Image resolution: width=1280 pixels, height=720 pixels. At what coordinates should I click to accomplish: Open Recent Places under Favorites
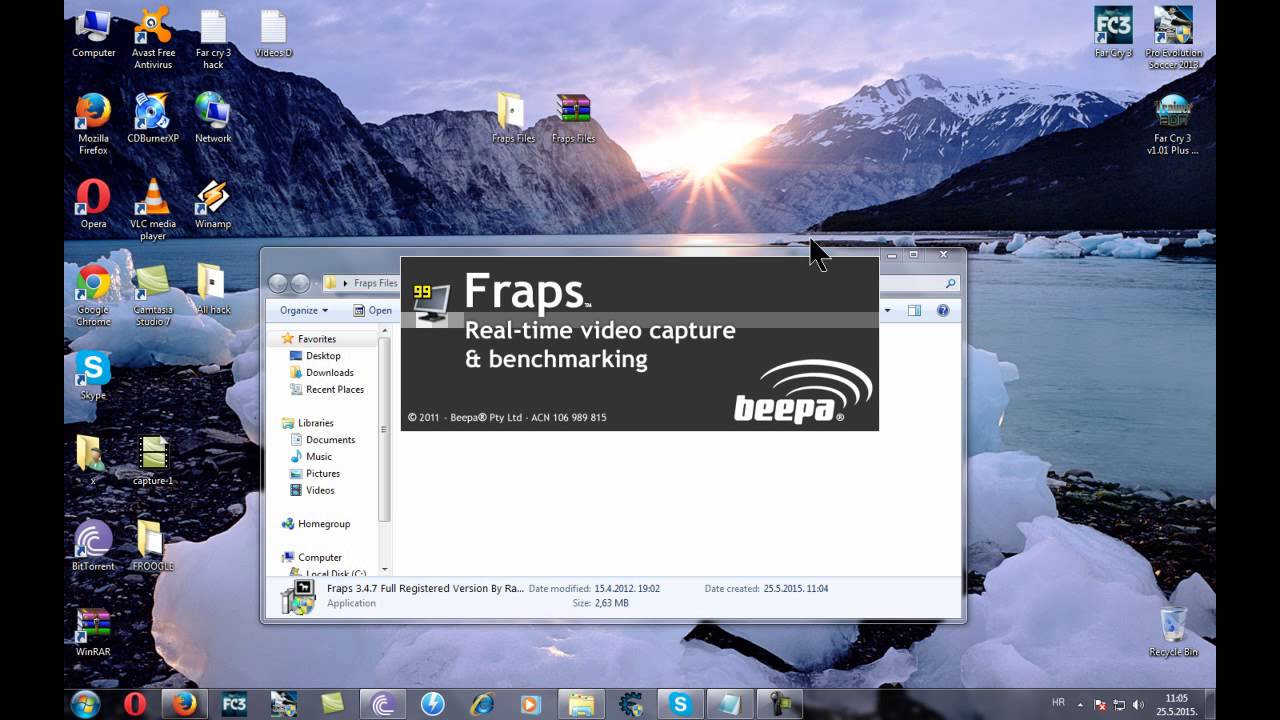click(x=327, y=390)
